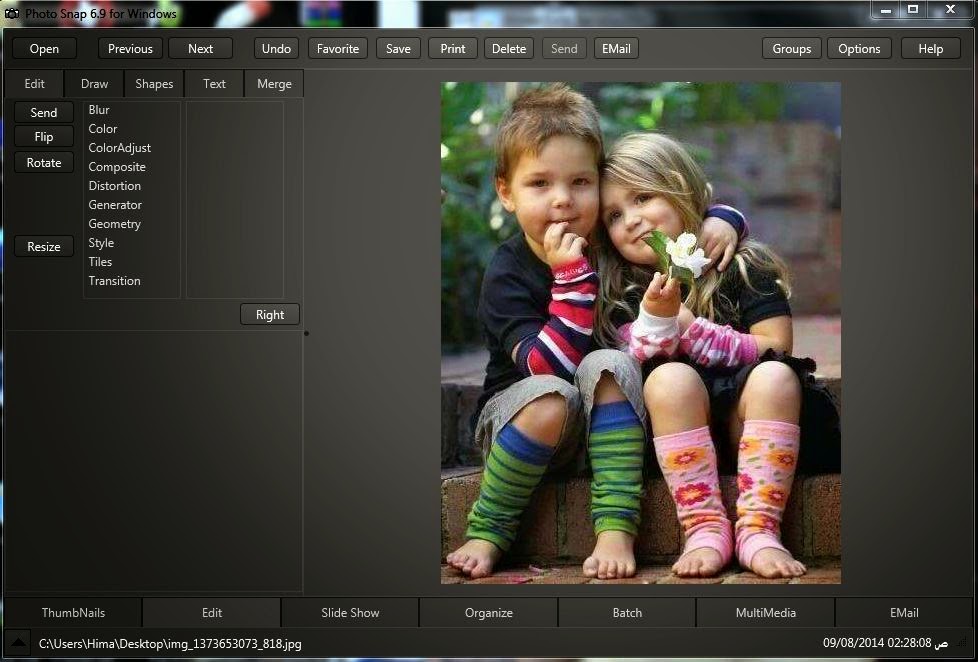The width and height of the screenshot is (978, 662).
Task: Select Style in the effects list
Action: coord(101,243)
